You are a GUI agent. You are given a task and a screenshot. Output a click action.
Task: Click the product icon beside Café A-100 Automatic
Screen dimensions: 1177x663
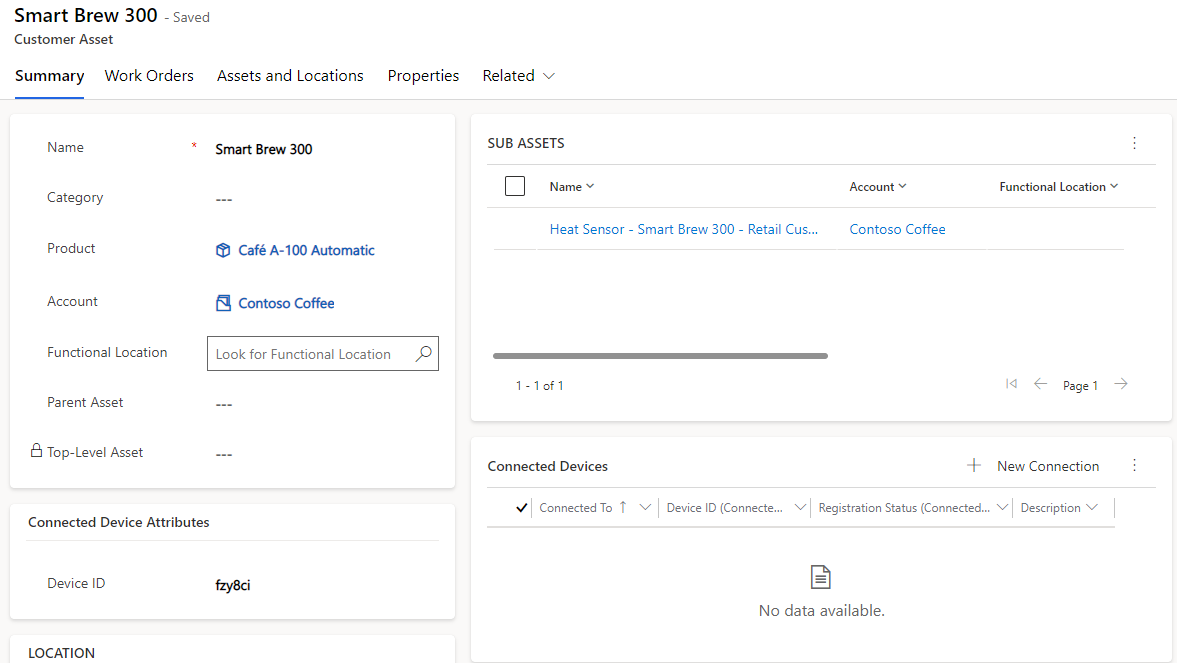pyautogui.click(x=222, y=250)
